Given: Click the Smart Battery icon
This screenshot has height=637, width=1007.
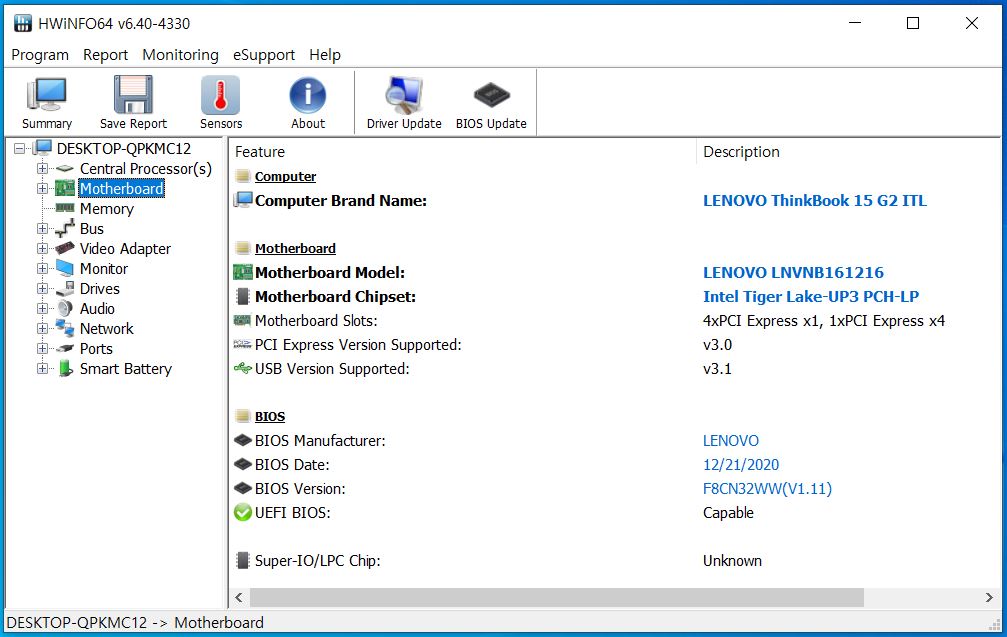Looking at the screenshot, I should tap(65, 369).
